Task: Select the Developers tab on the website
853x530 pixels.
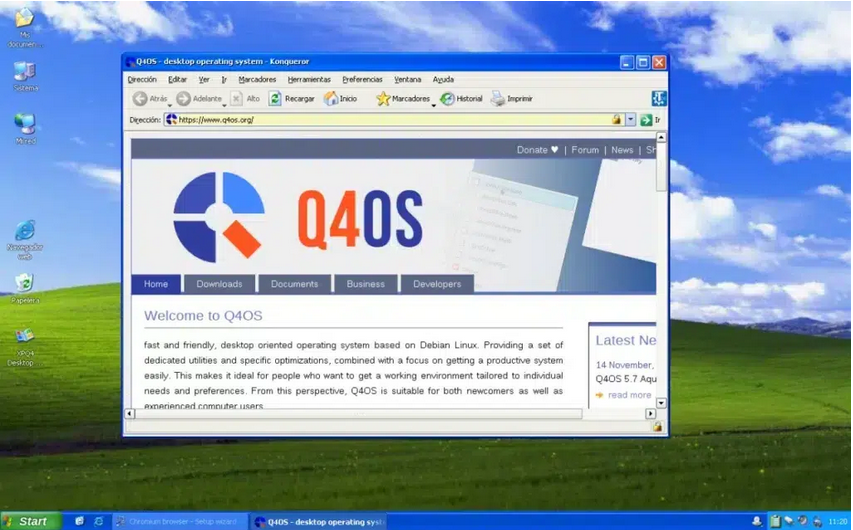Action: 437,284
